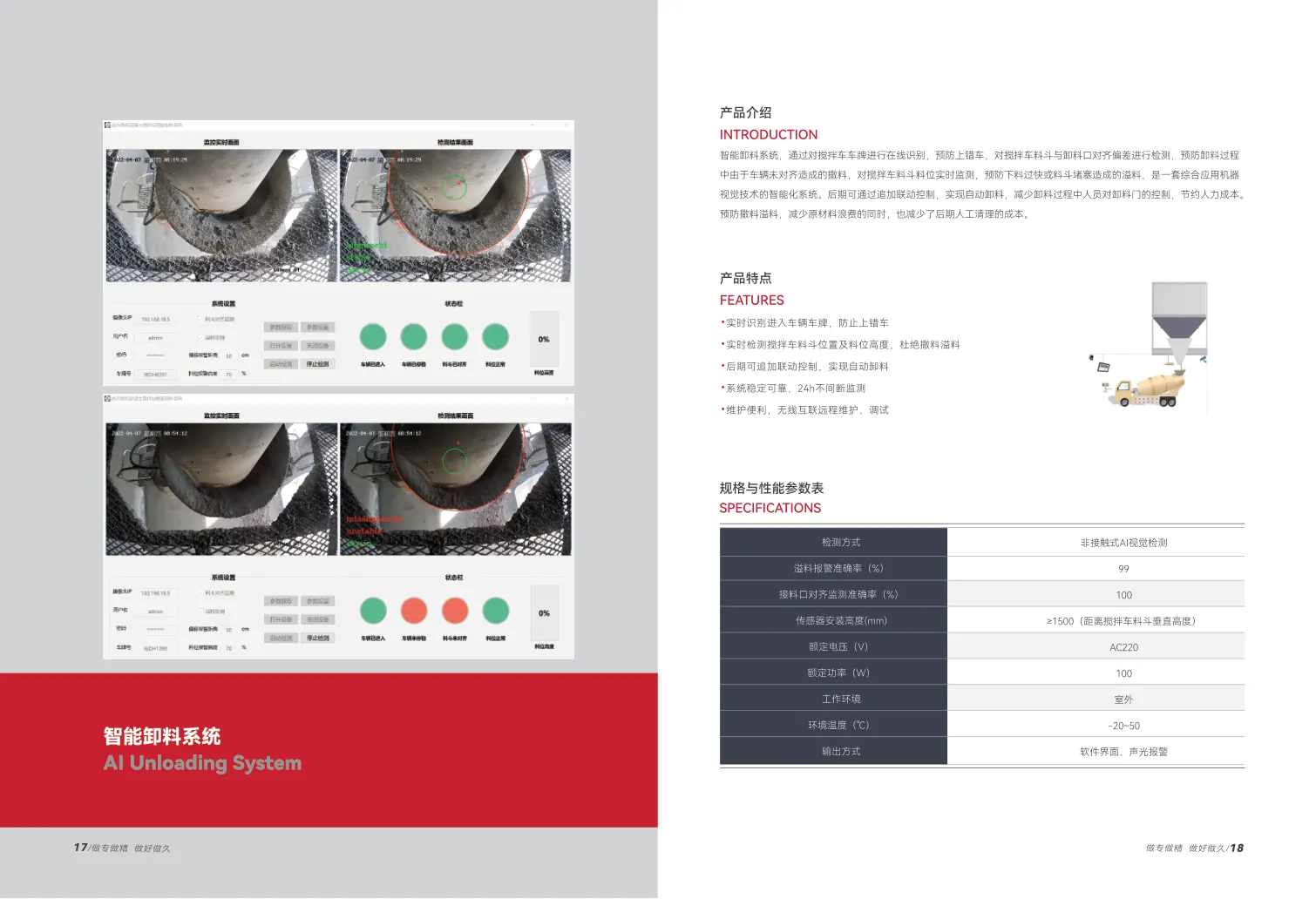
Task: Click the grey silo hopper illustration
Action: pyautogui.click(x=1179, y=321)
